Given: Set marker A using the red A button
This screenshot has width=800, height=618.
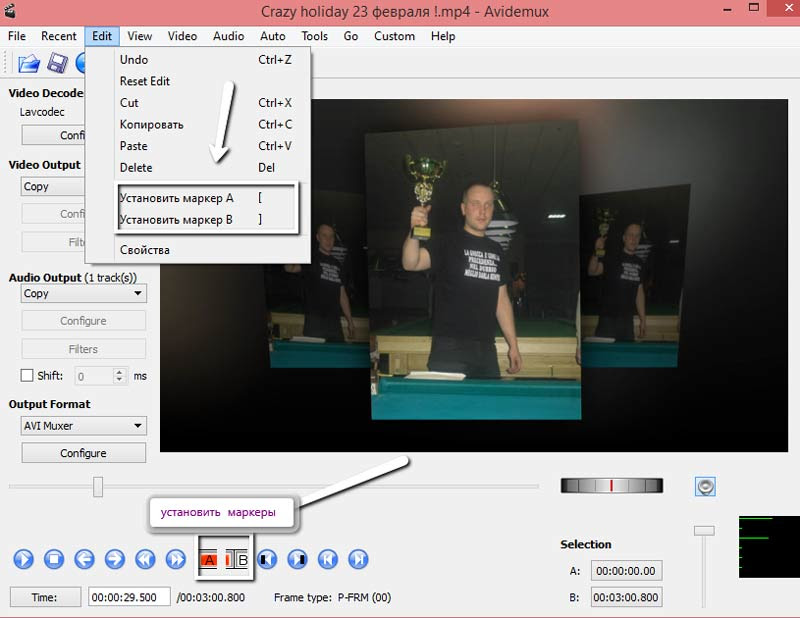Looking at the screenshot, I should (209, 560).
